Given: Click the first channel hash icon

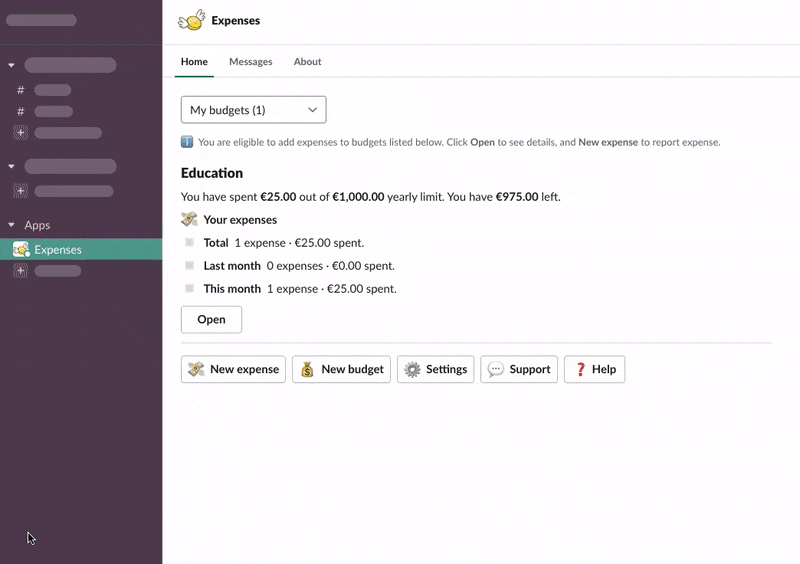Looking at the screenshot, I should (x=20, y=90).
